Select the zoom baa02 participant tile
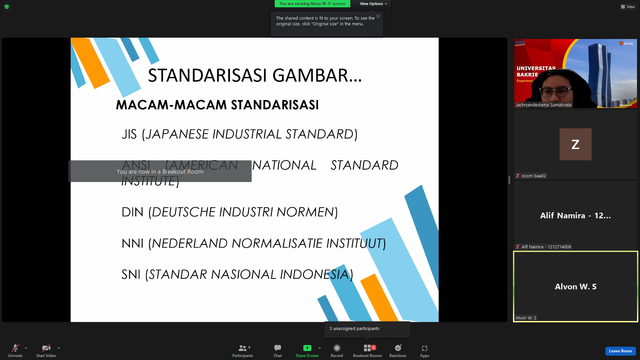Screen dimensions: 640x360 575,144
